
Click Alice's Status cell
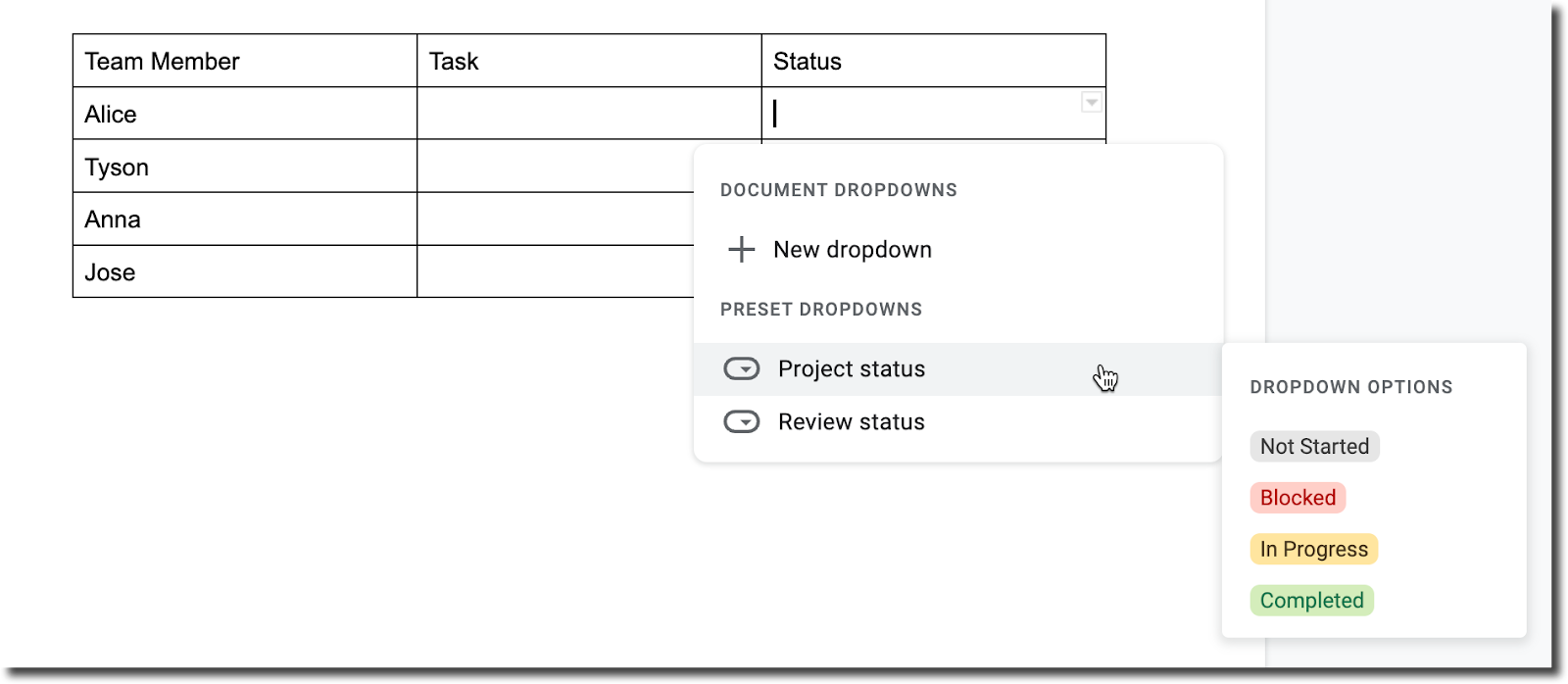tap(921, 114)
